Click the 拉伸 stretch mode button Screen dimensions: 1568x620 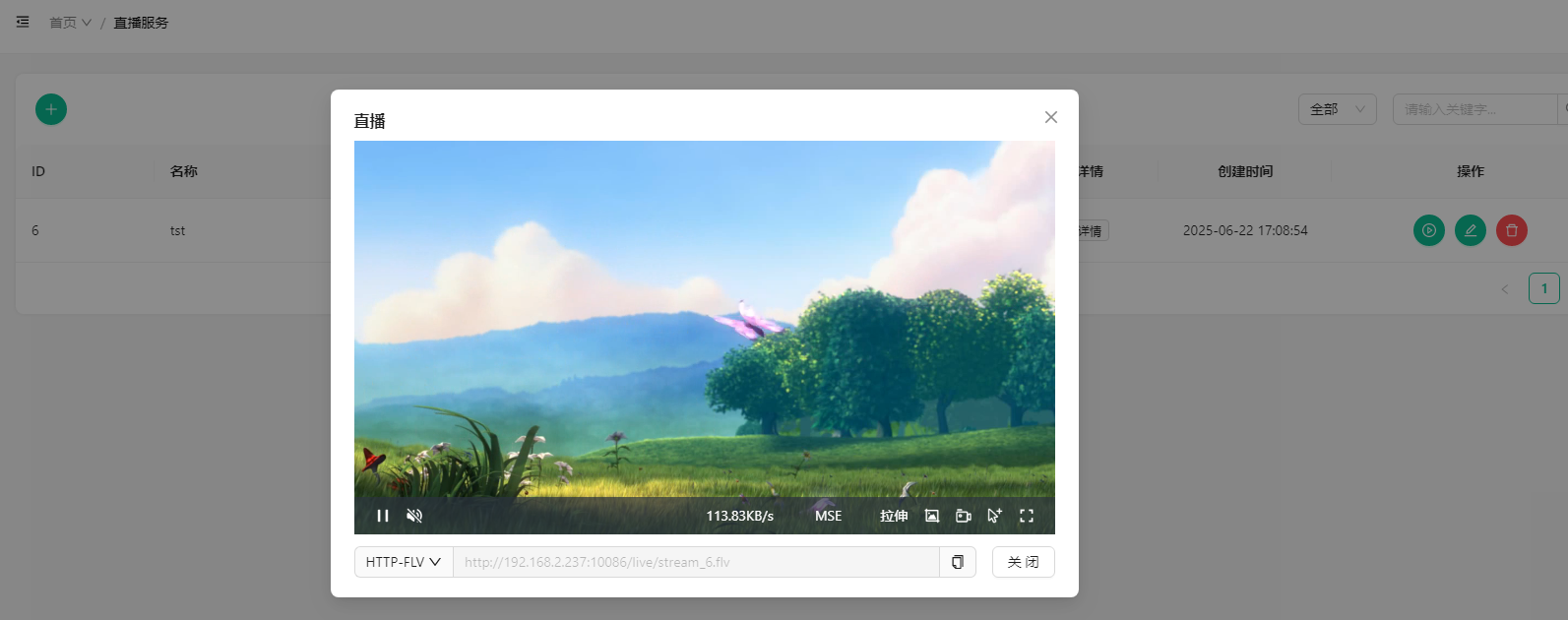pos(894,516)
